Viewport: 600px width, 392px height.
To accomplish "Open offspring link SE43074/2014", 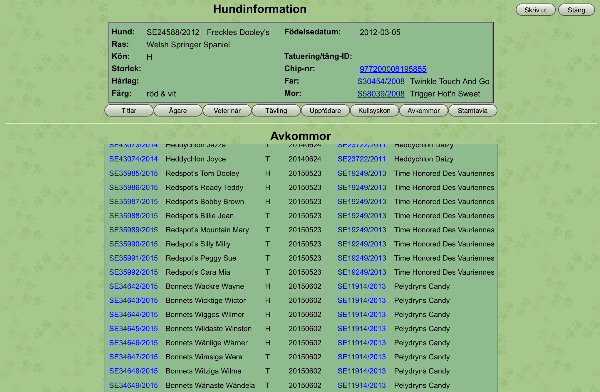I will coord(134,159).
